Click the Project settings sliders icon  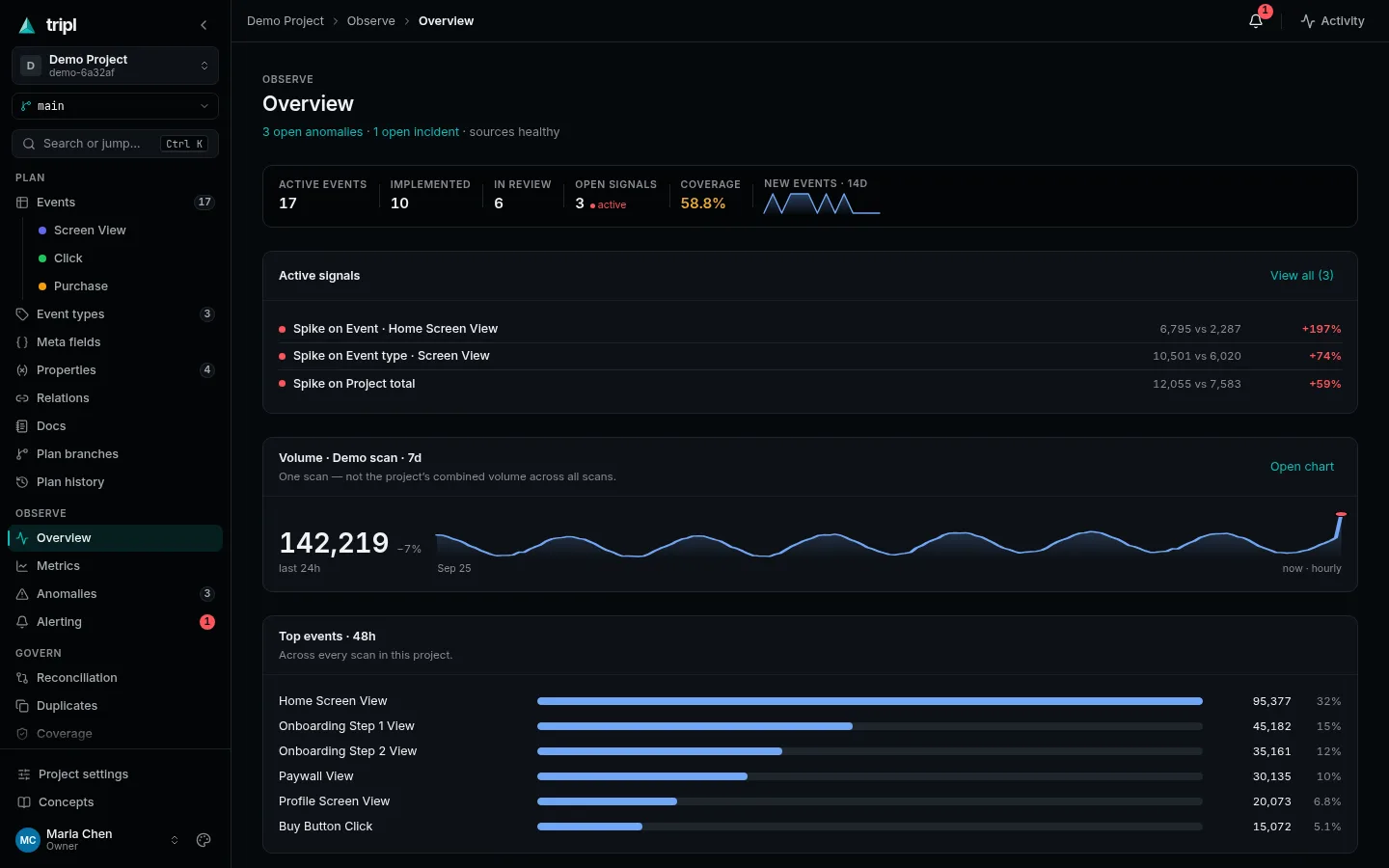tap(24, 774)
